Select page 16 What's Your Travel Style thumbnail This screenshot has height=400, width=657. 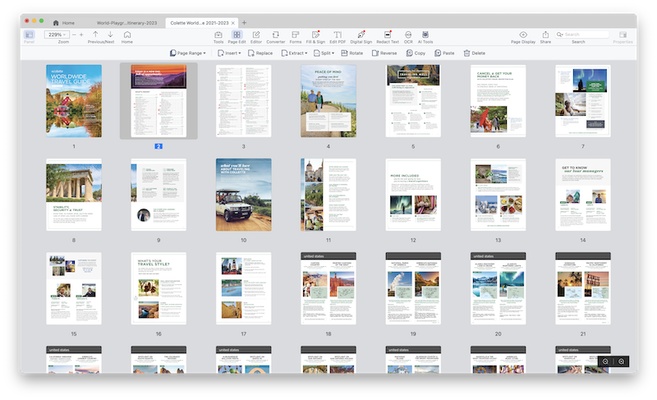[x=158, y=289]
